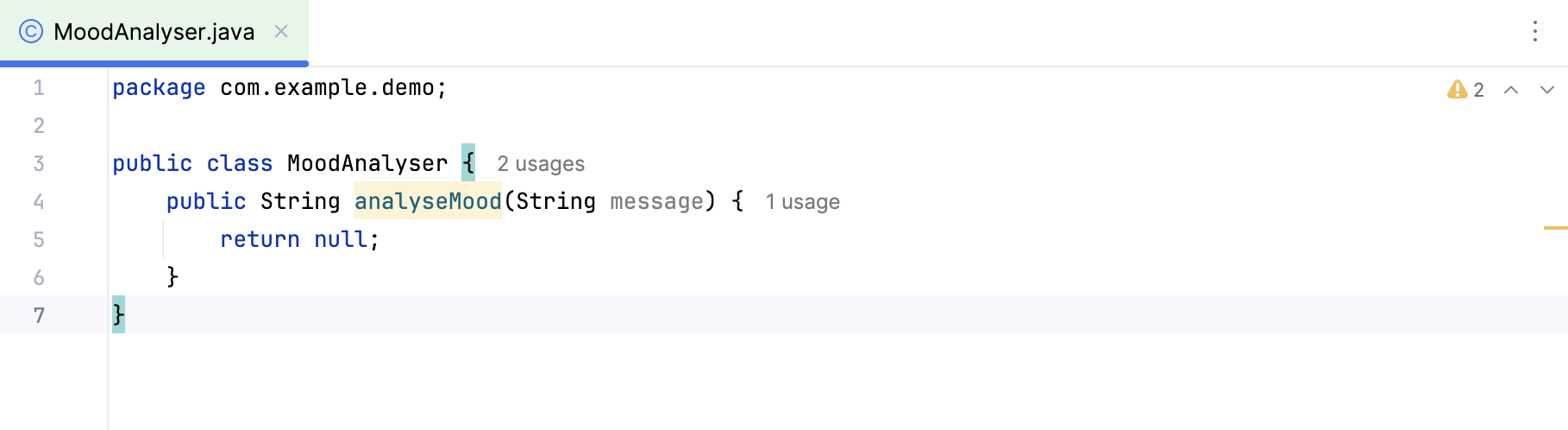Click the '2 usages' class hint
Screen dimensions: 1568x430
pyautogui.click(x=541, y=164)
